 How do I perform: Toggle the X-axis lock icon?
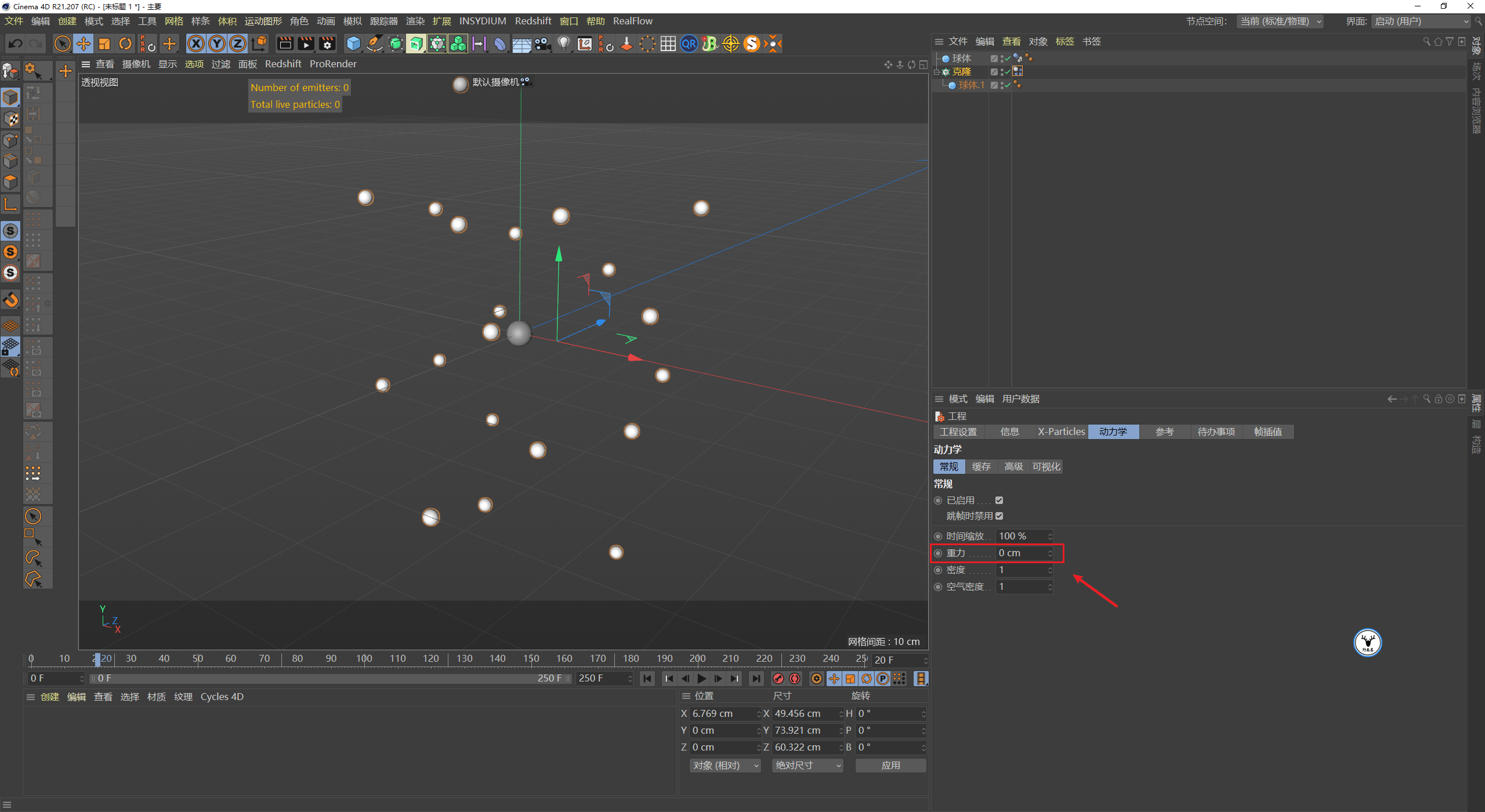click(196, 43)
